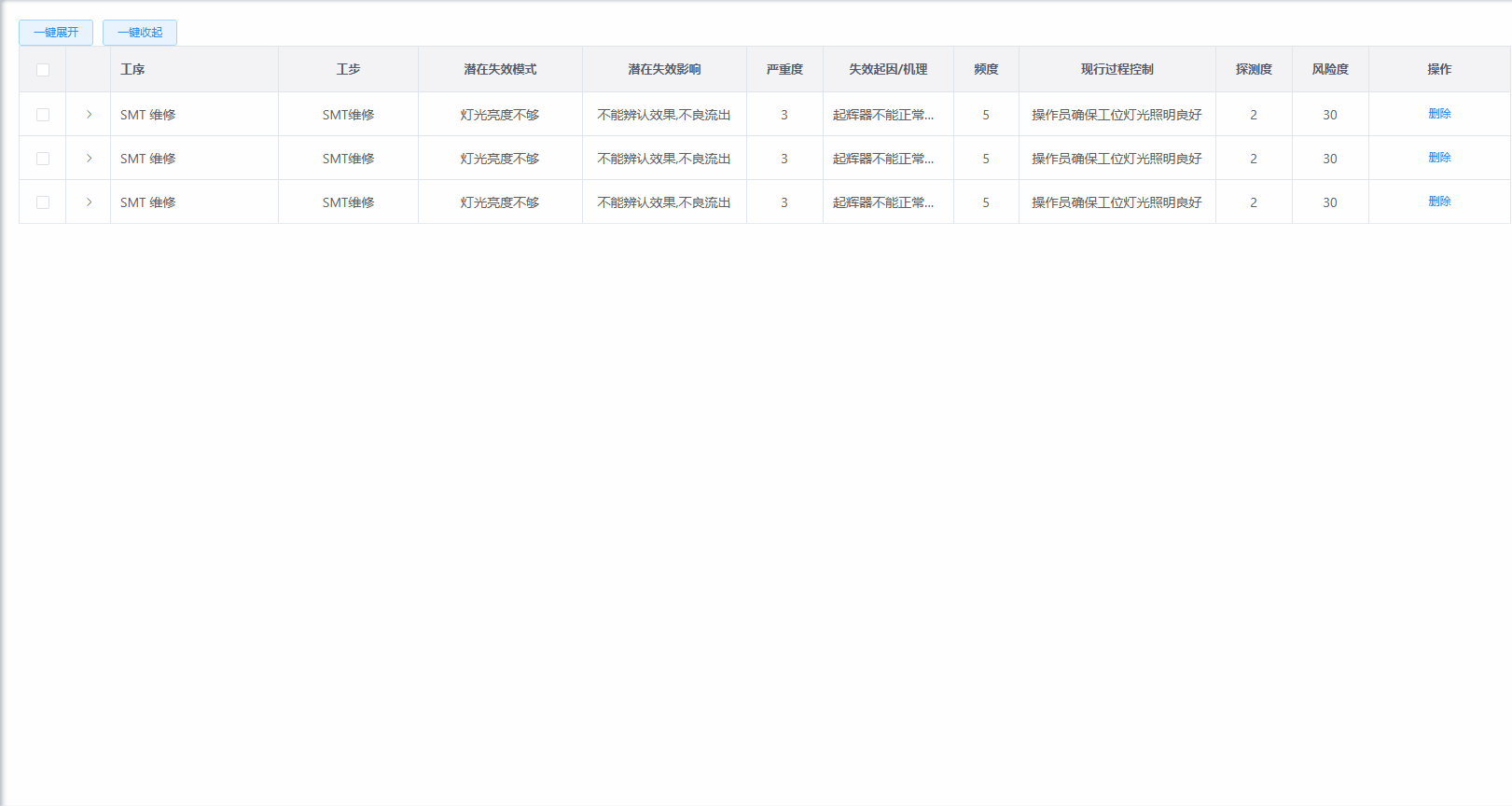Click the 潜在失效影响 column header

[664, 69]
